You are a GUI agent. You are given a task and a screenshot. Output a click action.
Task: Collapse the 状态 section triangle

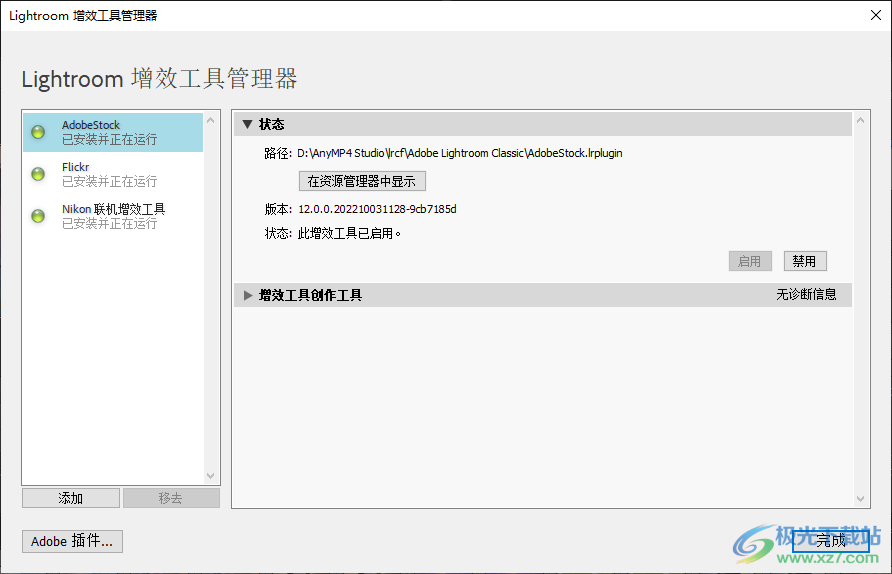pyautogui.click(x=247, y=124)
